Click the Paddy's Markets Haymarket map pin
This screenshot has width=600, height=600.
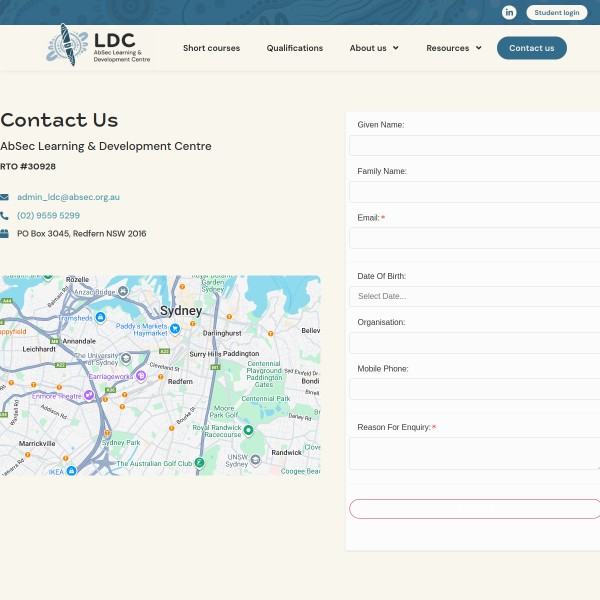175,328
